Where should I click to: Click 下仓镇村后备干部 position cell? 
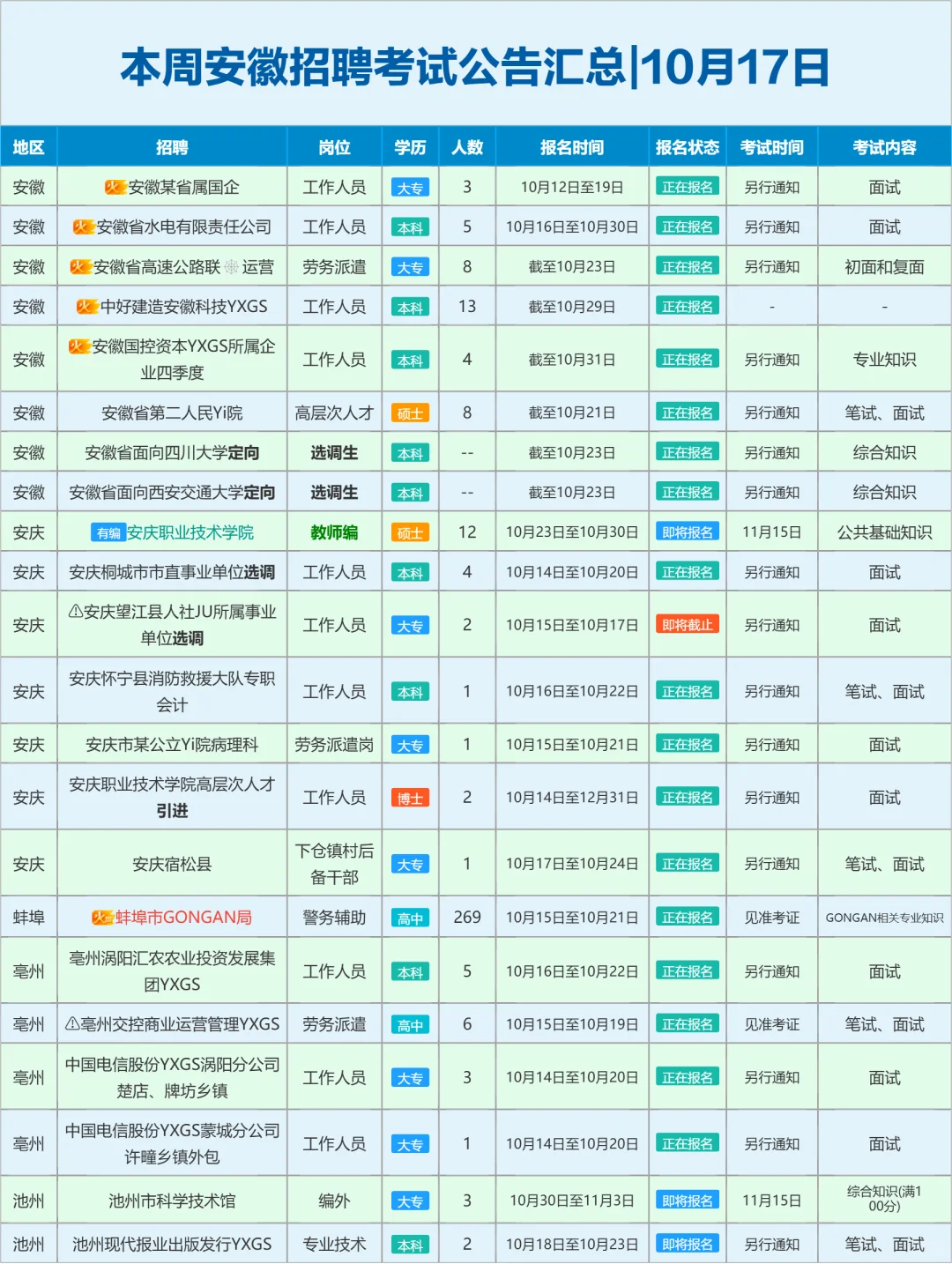click(x=334, y=864)
